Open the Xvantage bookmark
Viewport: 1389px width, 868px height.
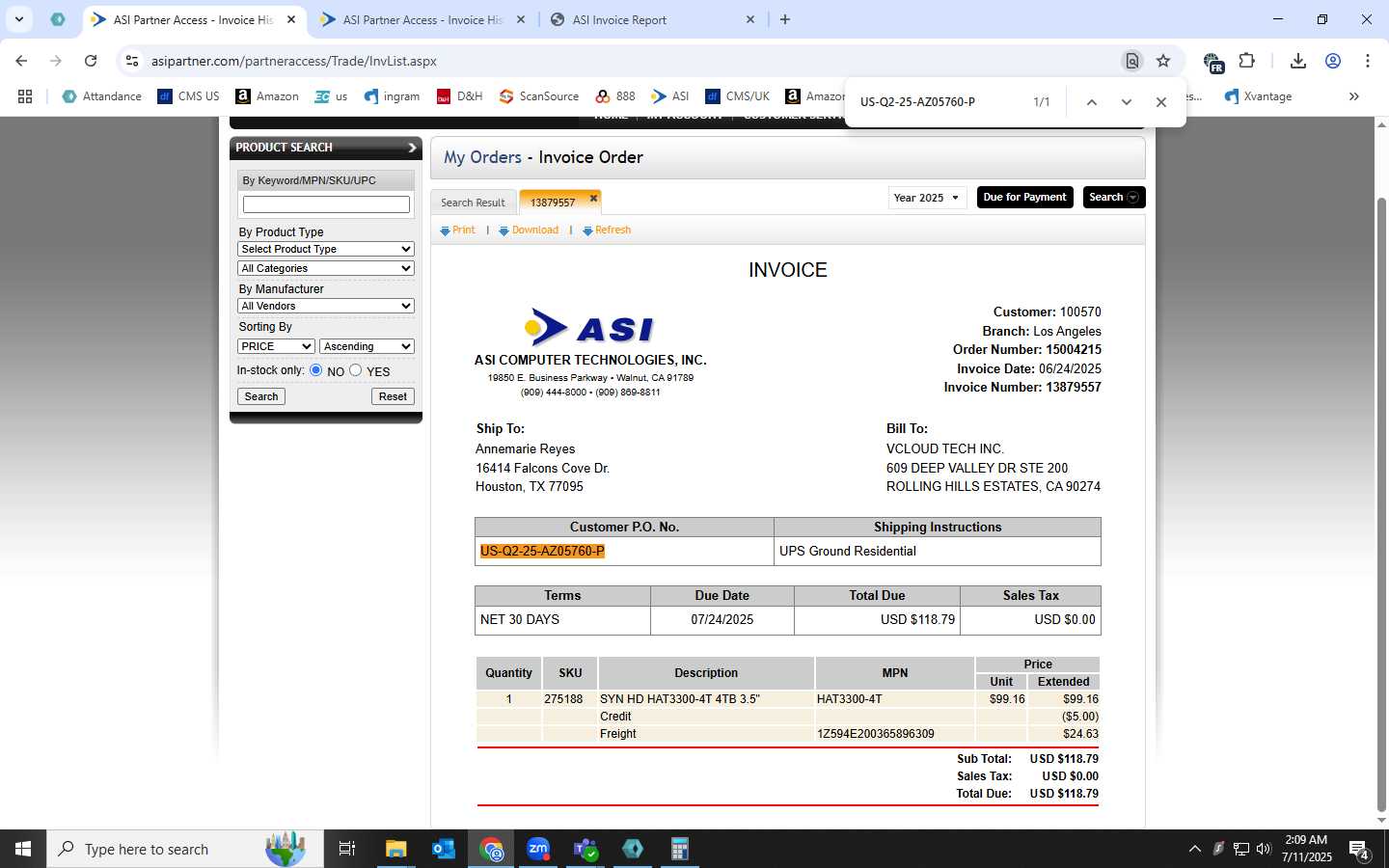click(x=1258, y=96)
